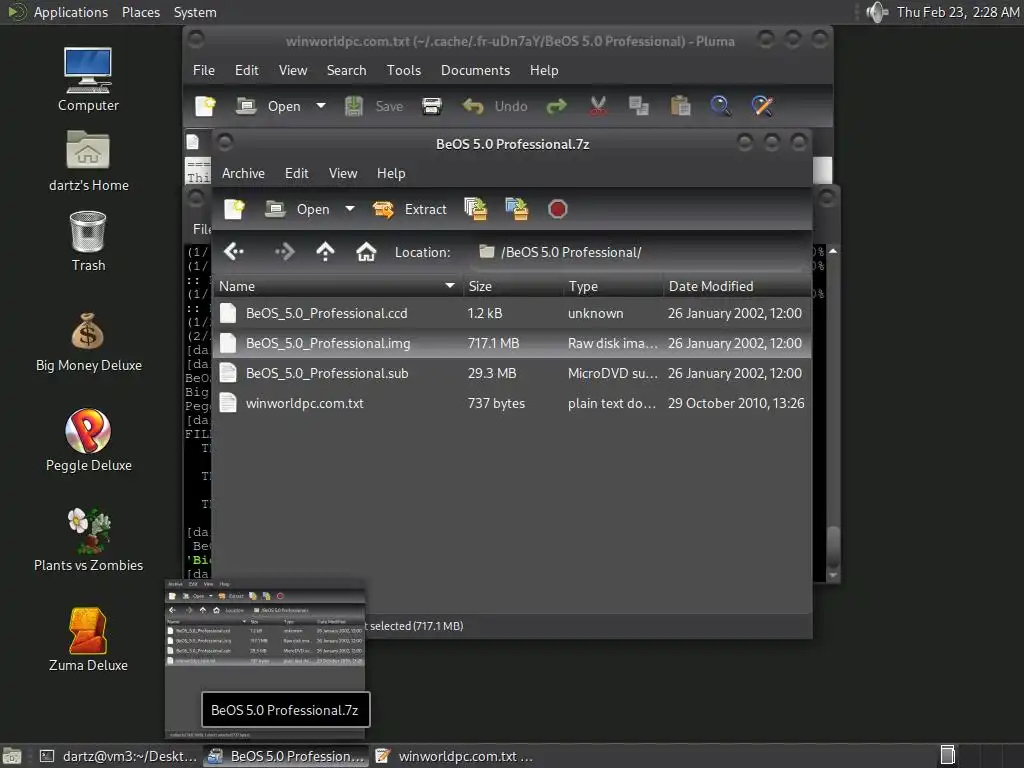Click the new archive icon in archive manager toolbar
Viewport: 1024px width, 768px height.
pos(234,209)
